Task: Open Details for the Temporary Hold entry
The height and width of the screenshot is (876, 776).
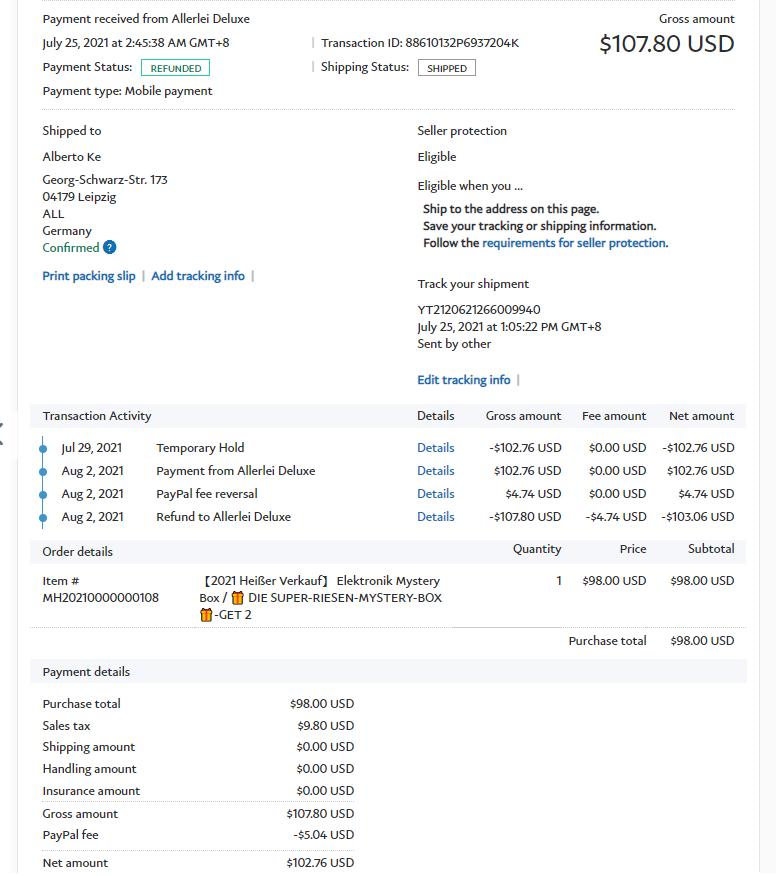Action: 435,448
